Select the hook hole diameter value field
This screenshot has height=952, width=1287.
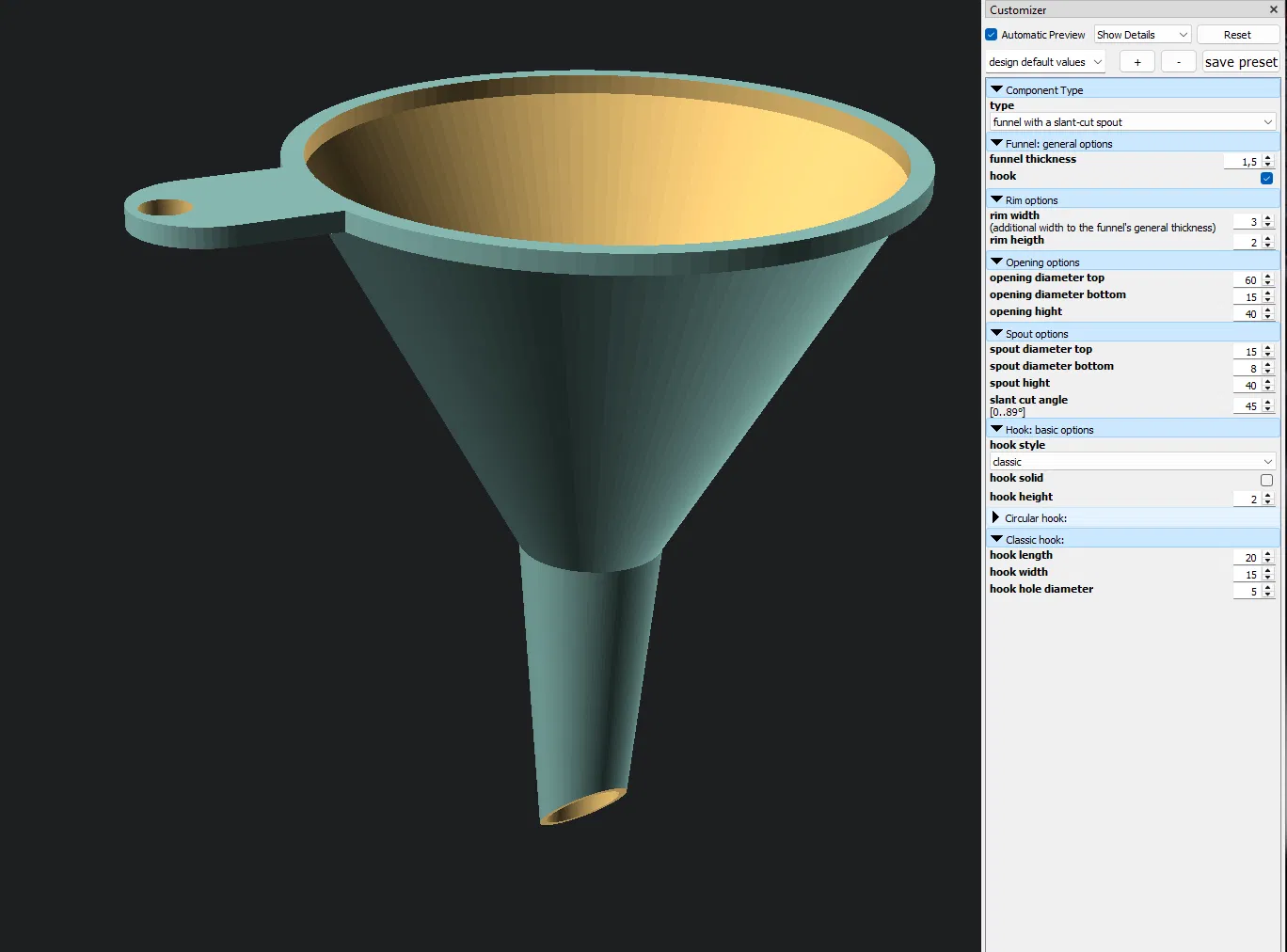[1247, 592]
